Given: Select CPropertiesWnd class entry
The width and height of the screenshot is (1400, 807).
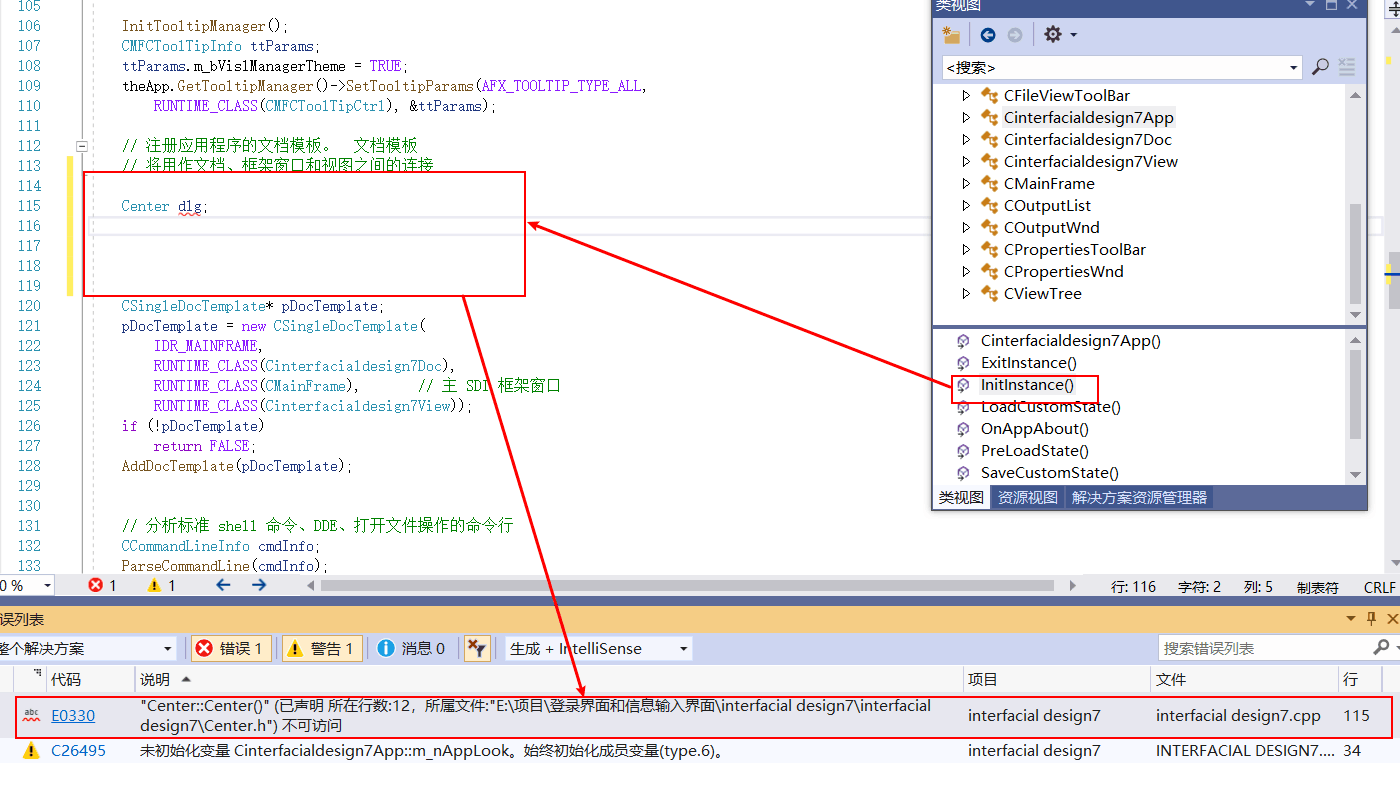Looking at the screenshot, I should pos(1063,272).
